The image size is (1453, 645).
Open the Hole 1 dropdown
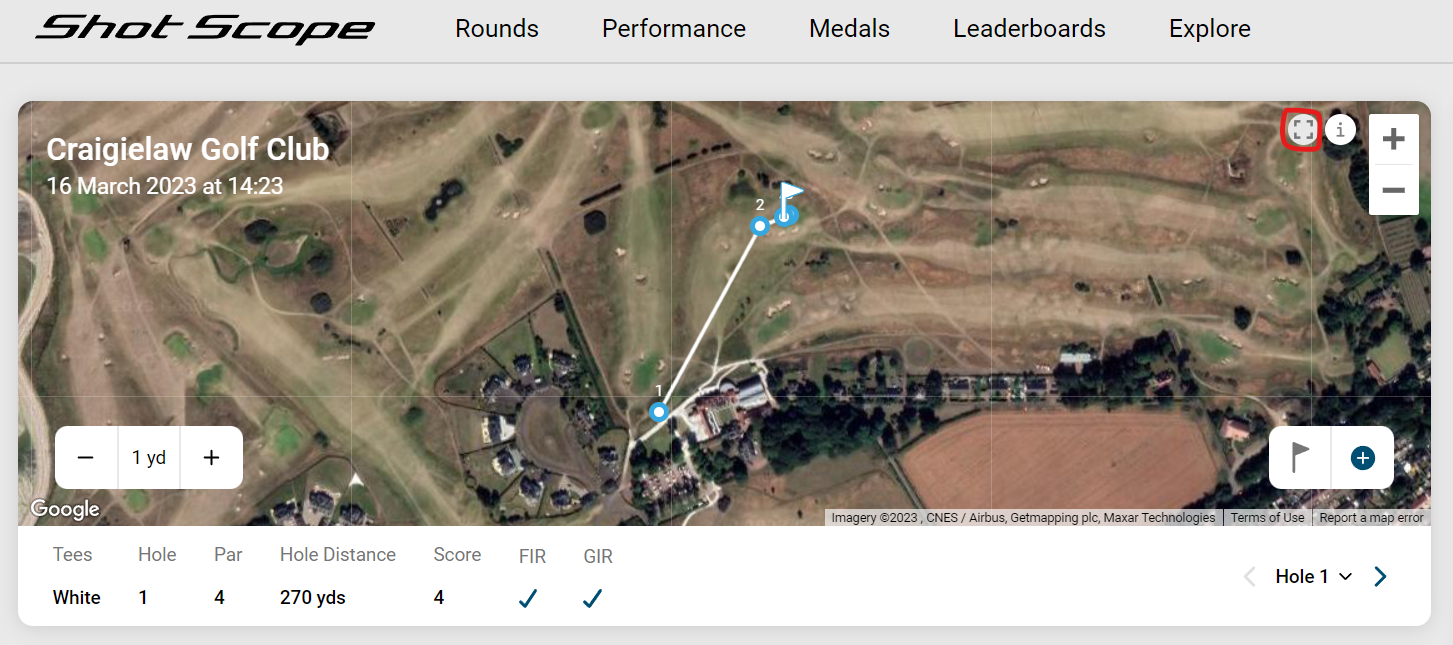(1313, 576)
